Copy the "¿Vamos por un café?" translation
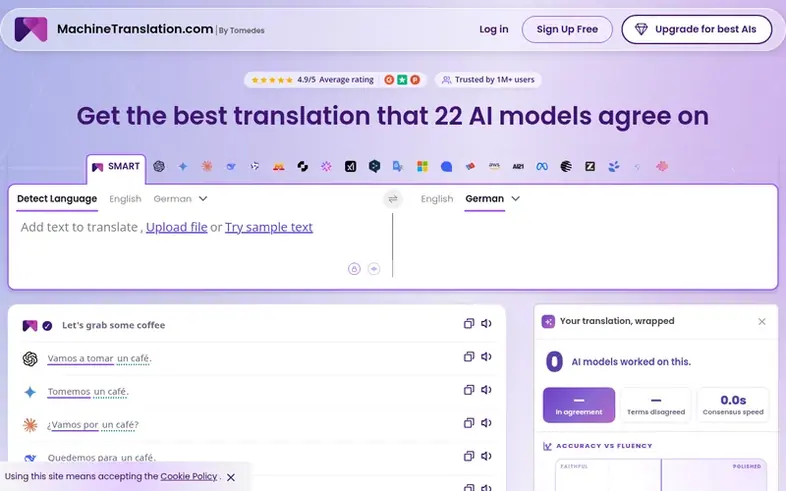The height and width of the screenshot is (491, 786). point(469,423)
